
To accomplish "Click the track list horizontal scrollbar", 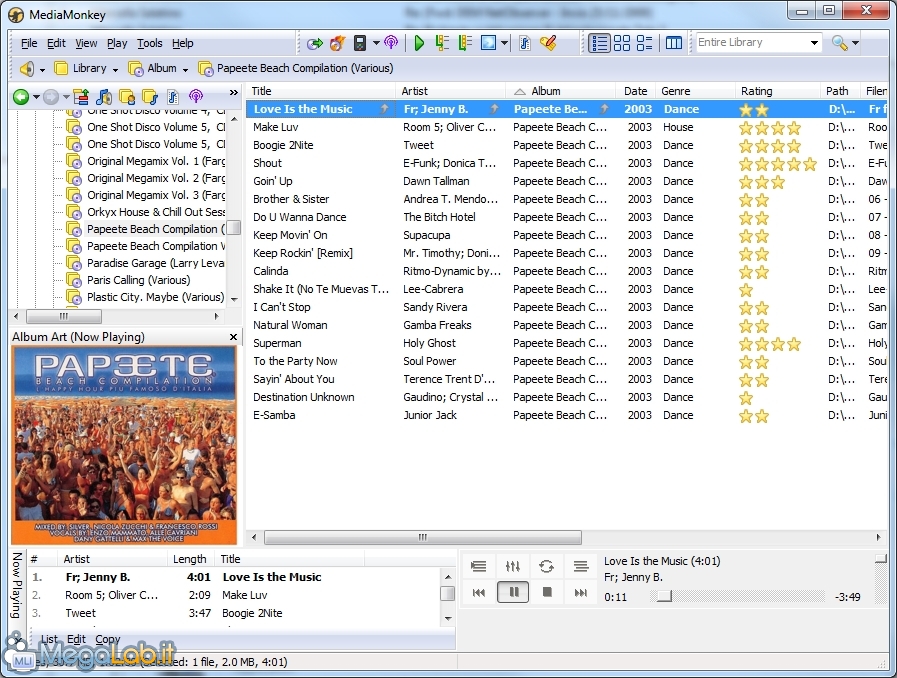I will coord(423,537).
